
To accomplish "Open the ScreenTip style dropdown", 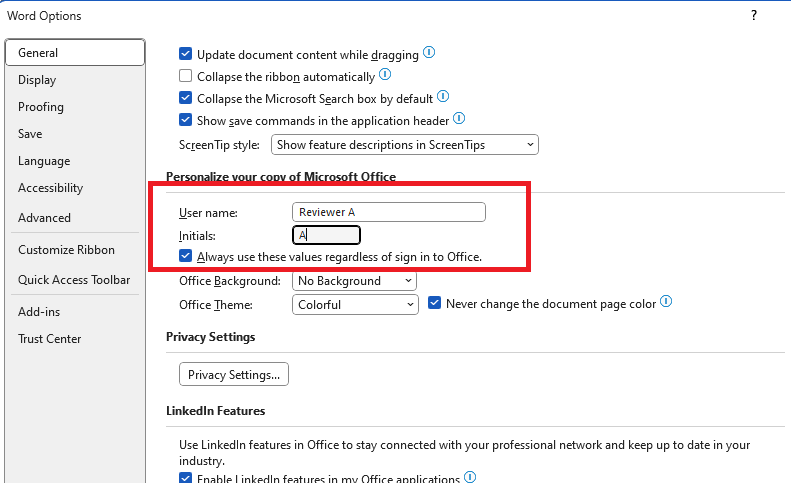I will 405,145.
